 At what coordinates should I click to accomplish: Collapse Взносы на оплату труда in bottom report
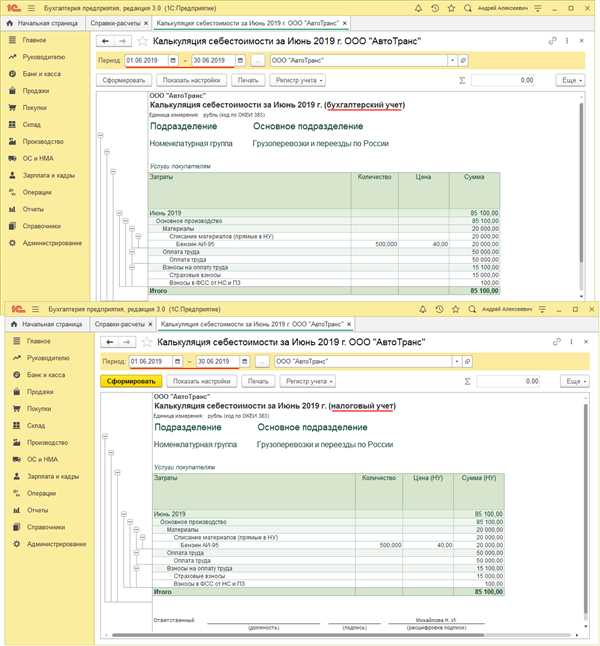coord(136,568)
